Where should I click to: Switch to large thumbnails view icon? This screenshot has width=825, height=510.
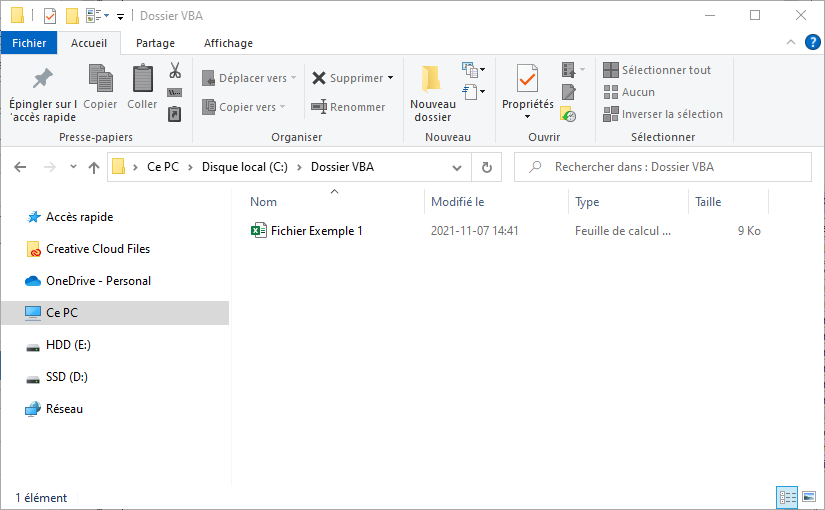point(809,497)
